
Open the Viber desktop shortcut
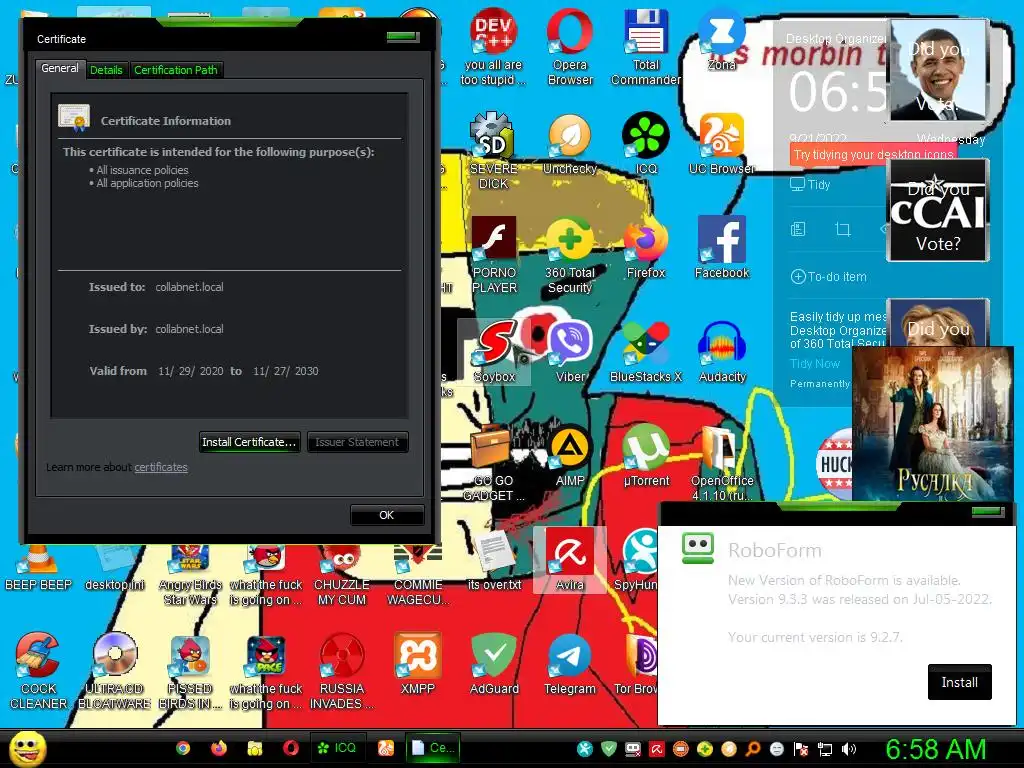click(x=570, y=351)
